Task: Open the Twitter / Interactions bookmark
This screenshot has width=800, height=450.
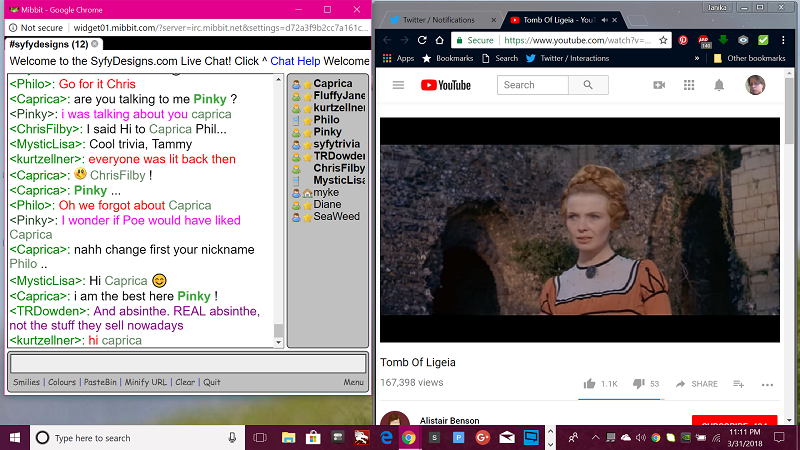Action: [567, 58]
